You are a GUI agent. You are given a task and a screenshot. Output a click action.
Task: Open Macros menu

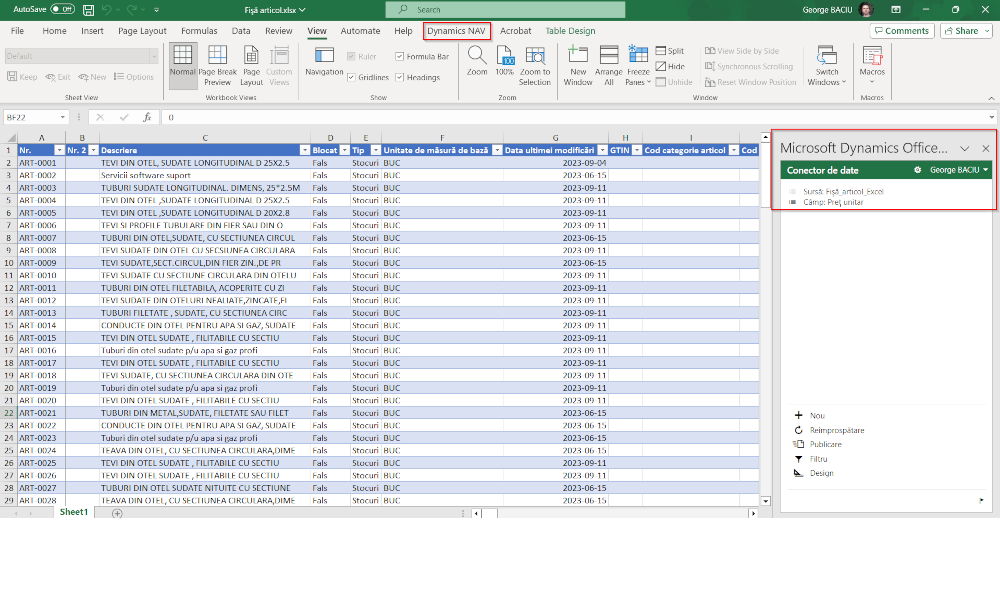(x=872, y=66)
